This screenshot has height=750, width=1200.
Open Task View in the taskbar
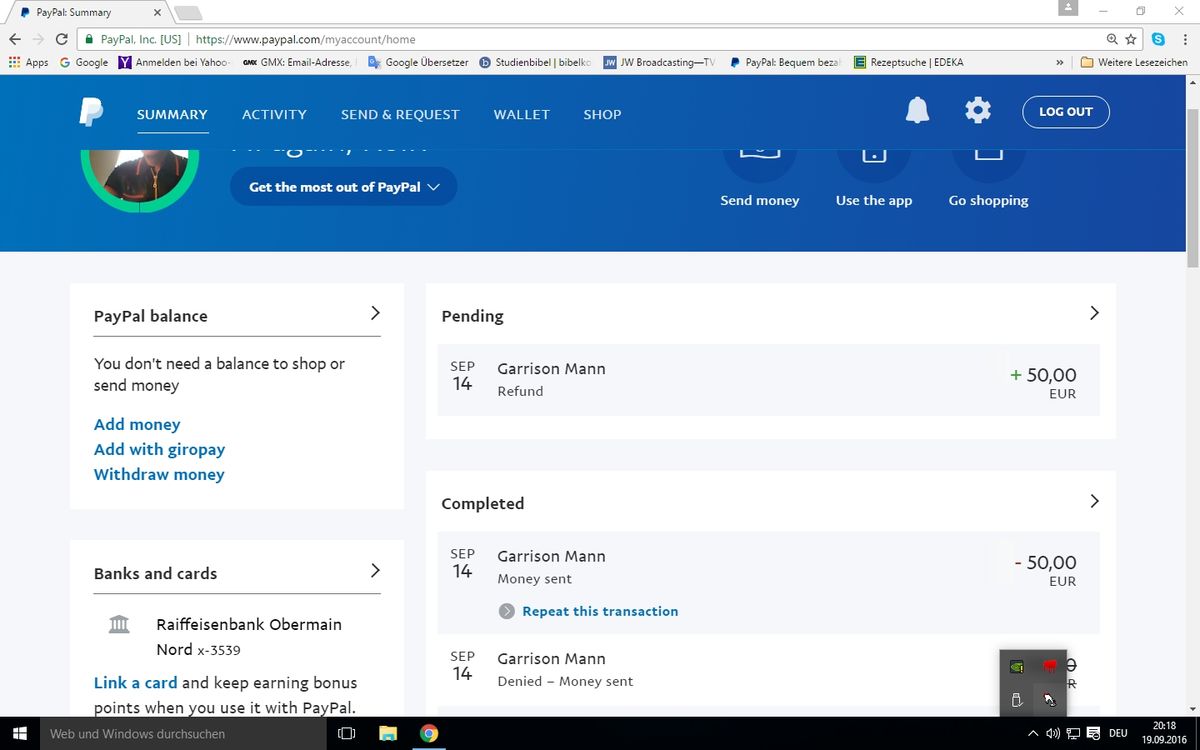[346, 733]
